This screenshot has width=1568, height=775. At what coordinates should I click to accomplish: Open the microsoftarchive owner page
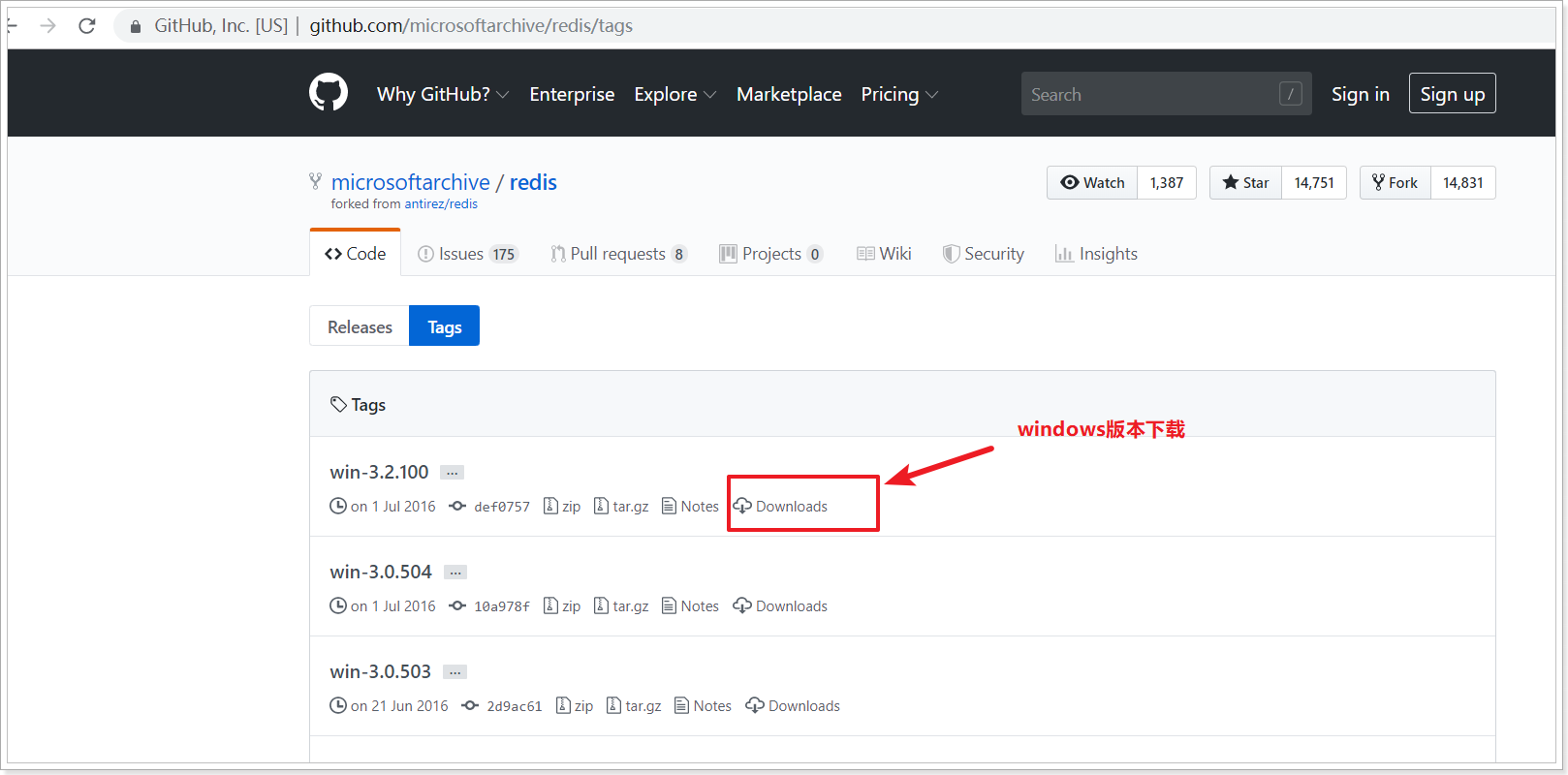(x=411, y=182)
